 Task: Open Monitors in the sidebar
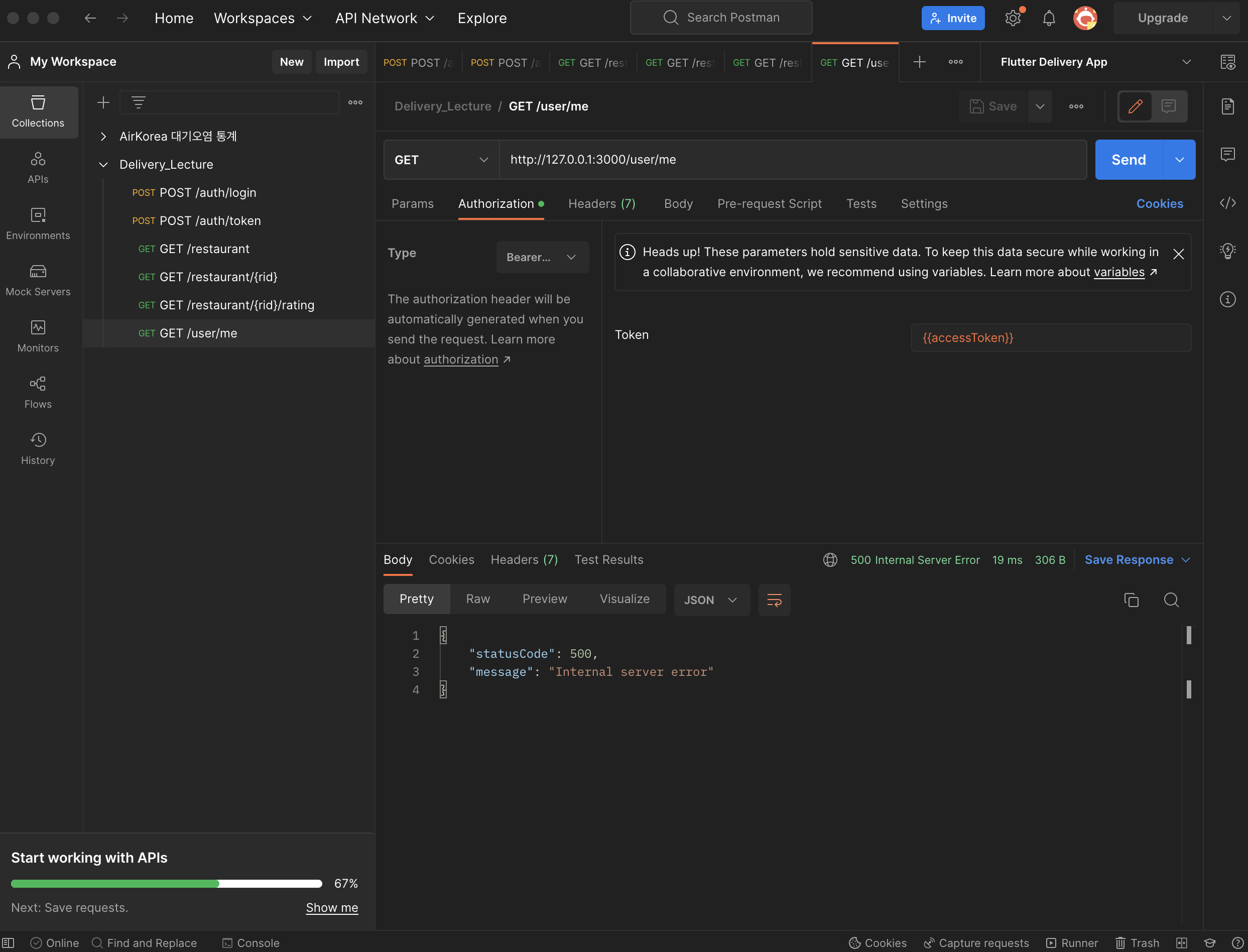pyautogui.click(x=38, y=336)
